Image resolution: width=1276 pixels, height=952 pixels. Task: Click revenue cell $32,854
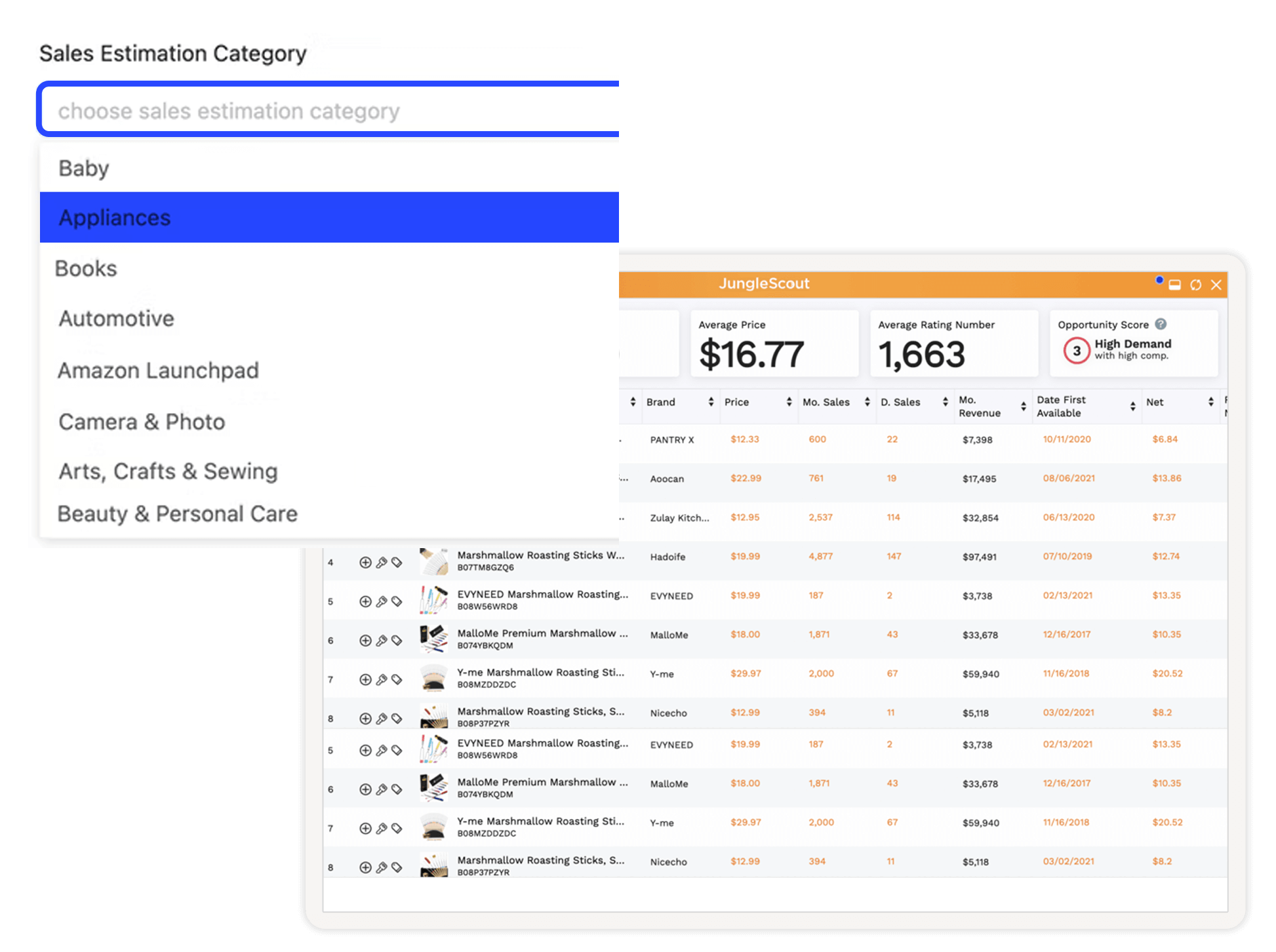980,518
